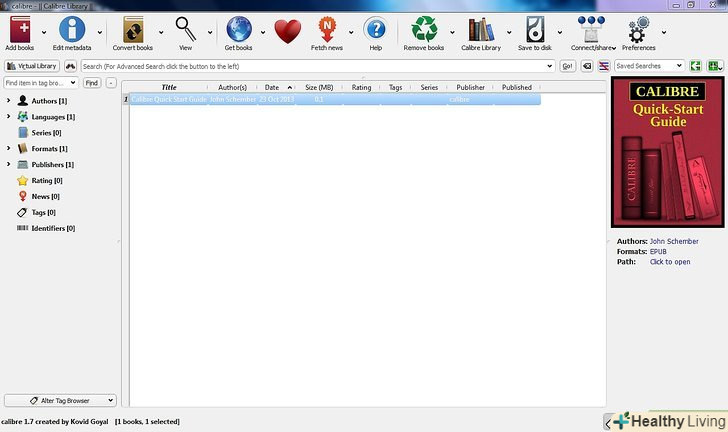This screenshot has height=432, width=728.
Task: Click the Find item in tag browser field
Action: (x=41, y=83)
